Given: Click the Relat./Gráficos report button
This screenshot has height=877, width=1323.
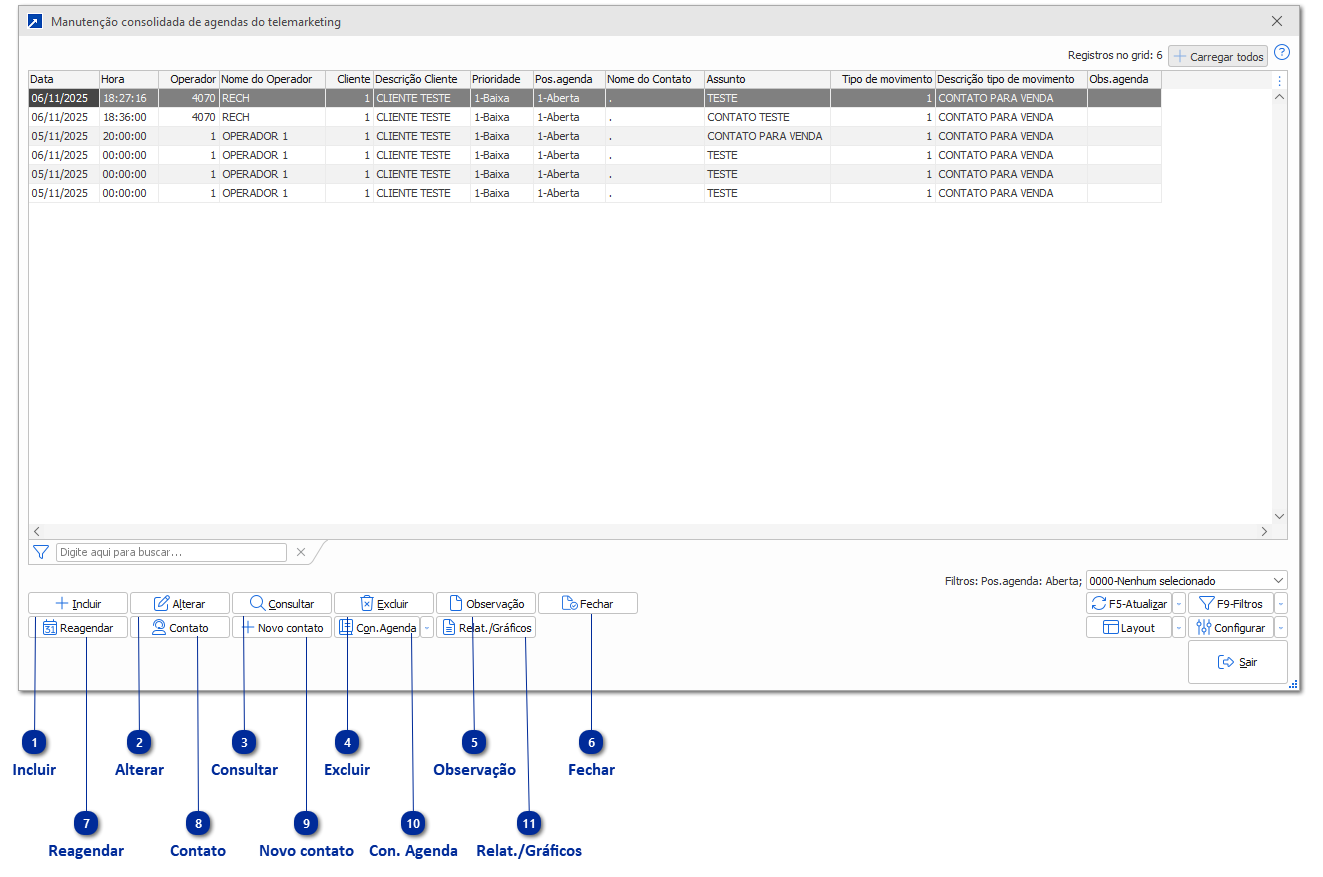Looking at the screenshot, I should point(486,628).
